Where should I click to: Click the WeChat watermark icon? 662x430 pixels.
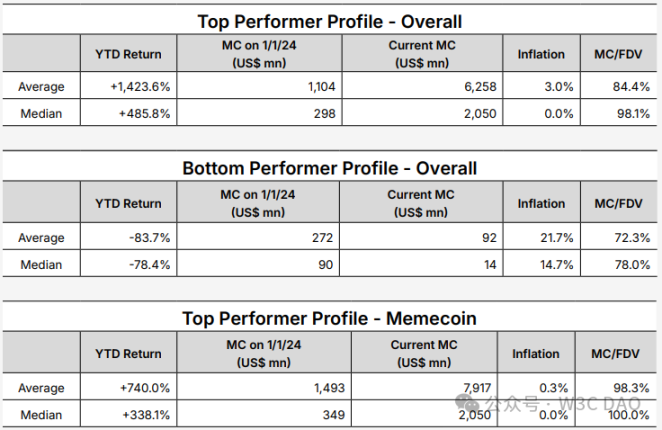(467, 404)
